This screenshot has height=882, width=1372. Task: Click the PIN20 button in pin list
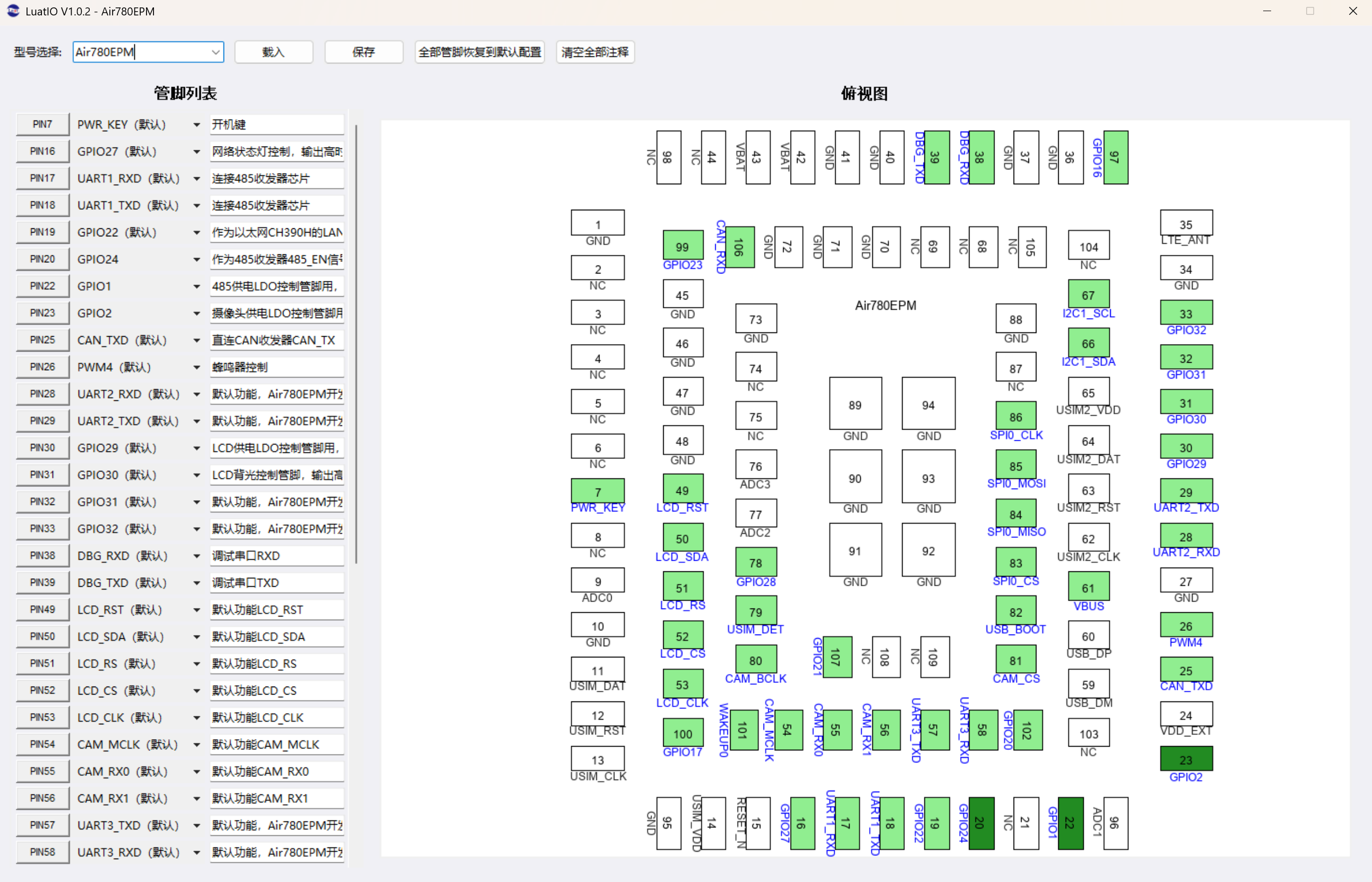42,259
